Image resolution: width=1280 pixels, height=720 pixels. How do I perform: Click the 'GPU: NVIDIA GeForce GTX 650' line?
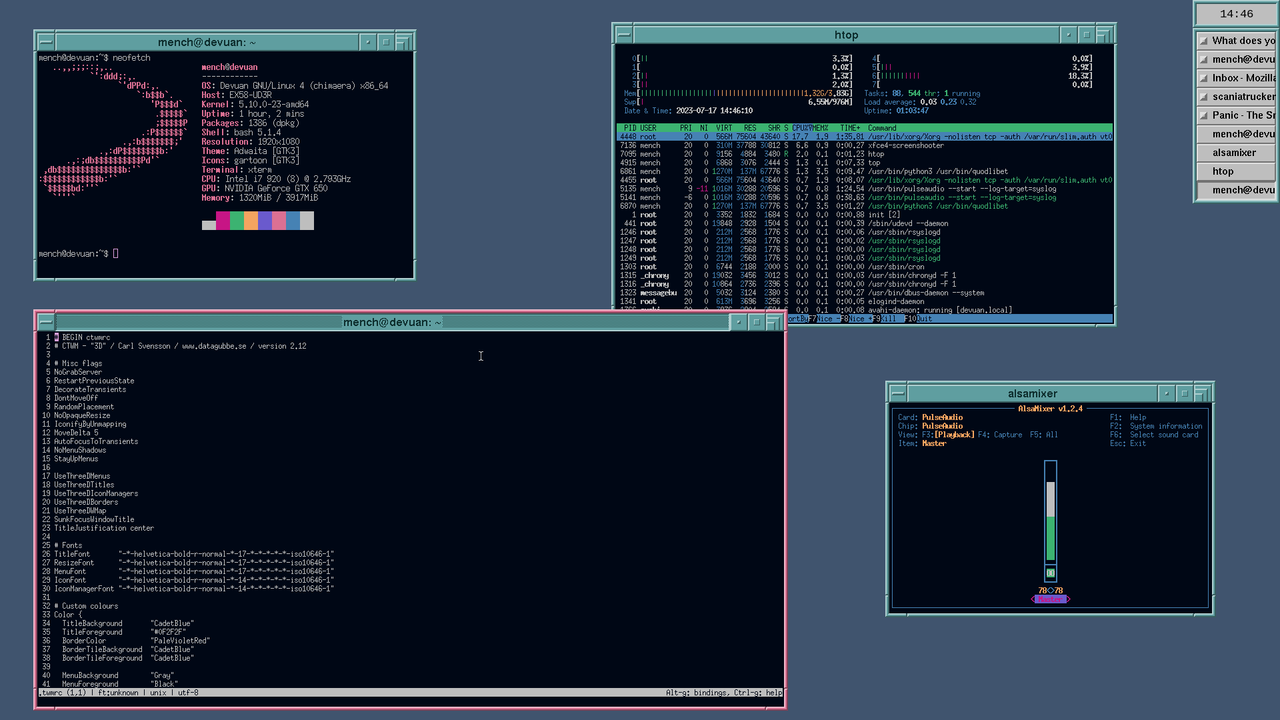pyautogui.click(x=264, y=189)
